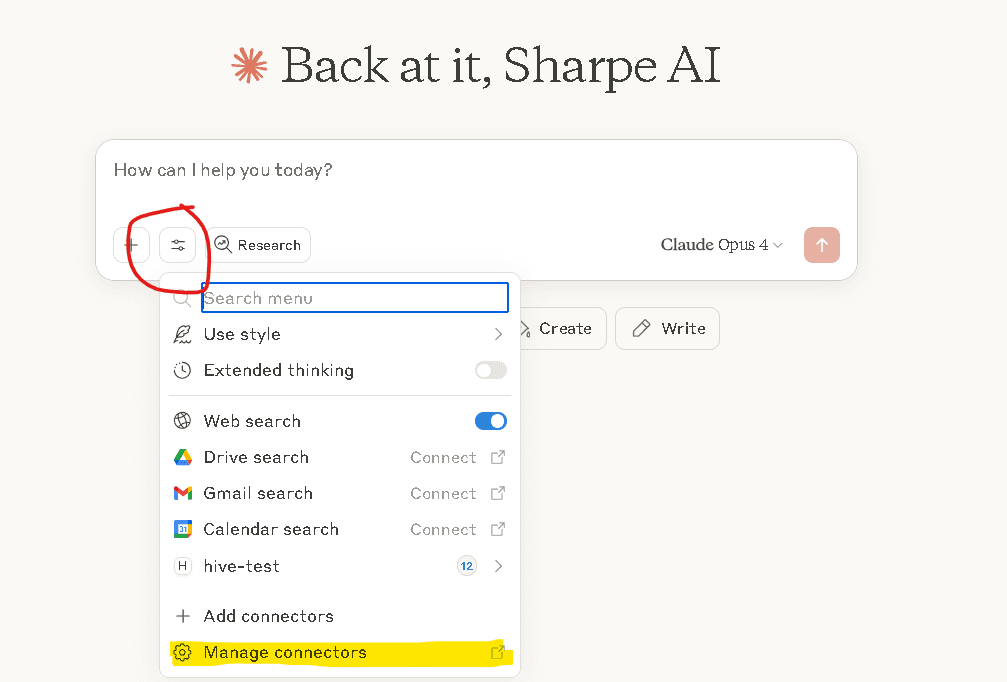
Task: Disable Web search
Action: [x=490, y=421]
